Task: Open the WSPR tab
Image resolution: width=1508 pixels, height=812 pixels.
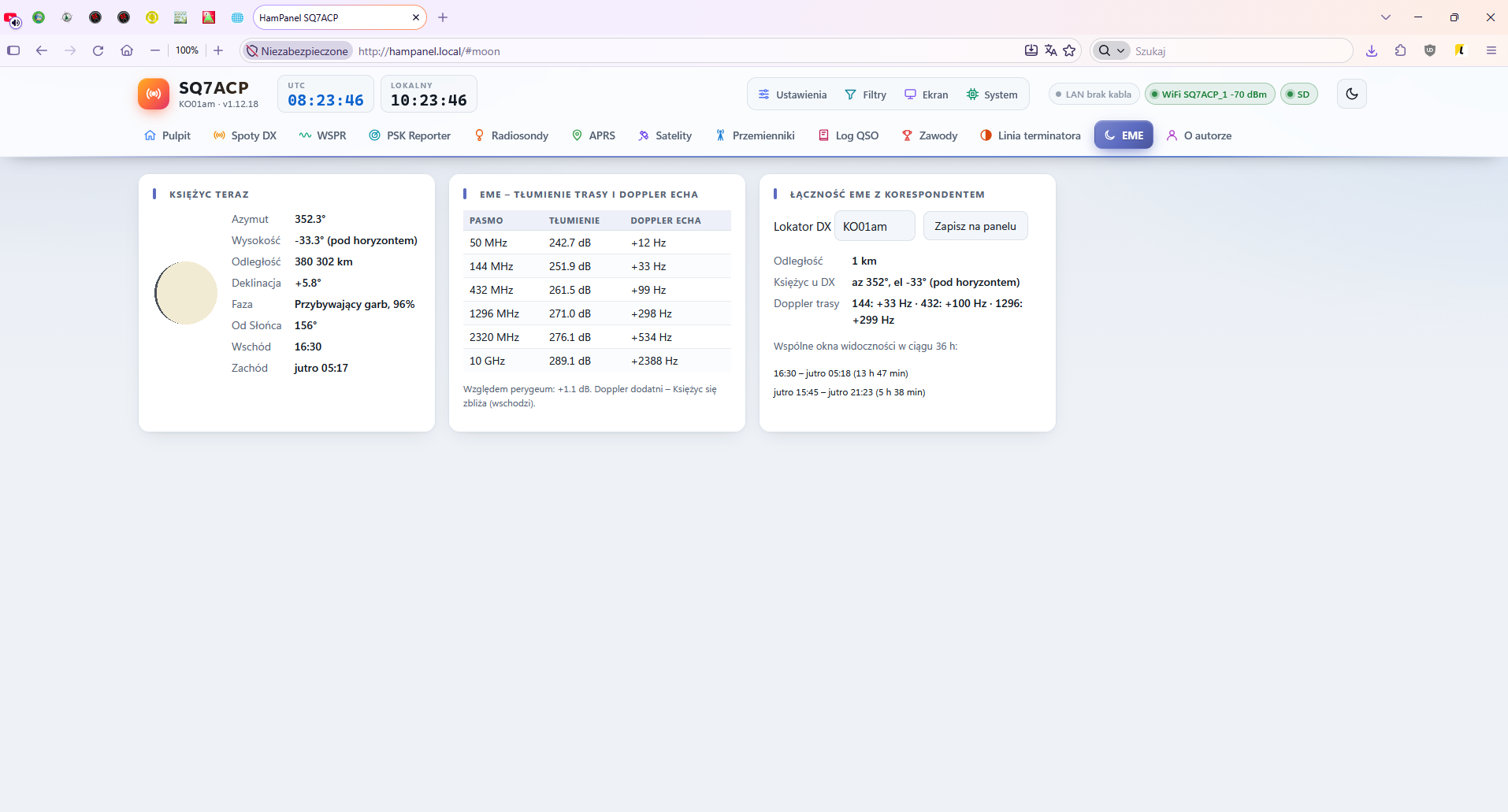Action: tap(322, 135)
